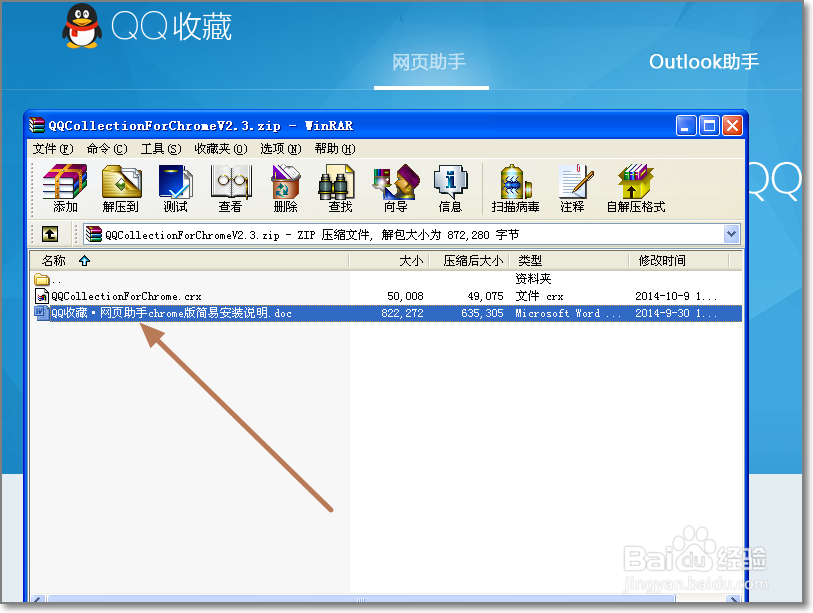Click the packed size 635,305
The image size is (813, 613).
(x=482, y=313)
